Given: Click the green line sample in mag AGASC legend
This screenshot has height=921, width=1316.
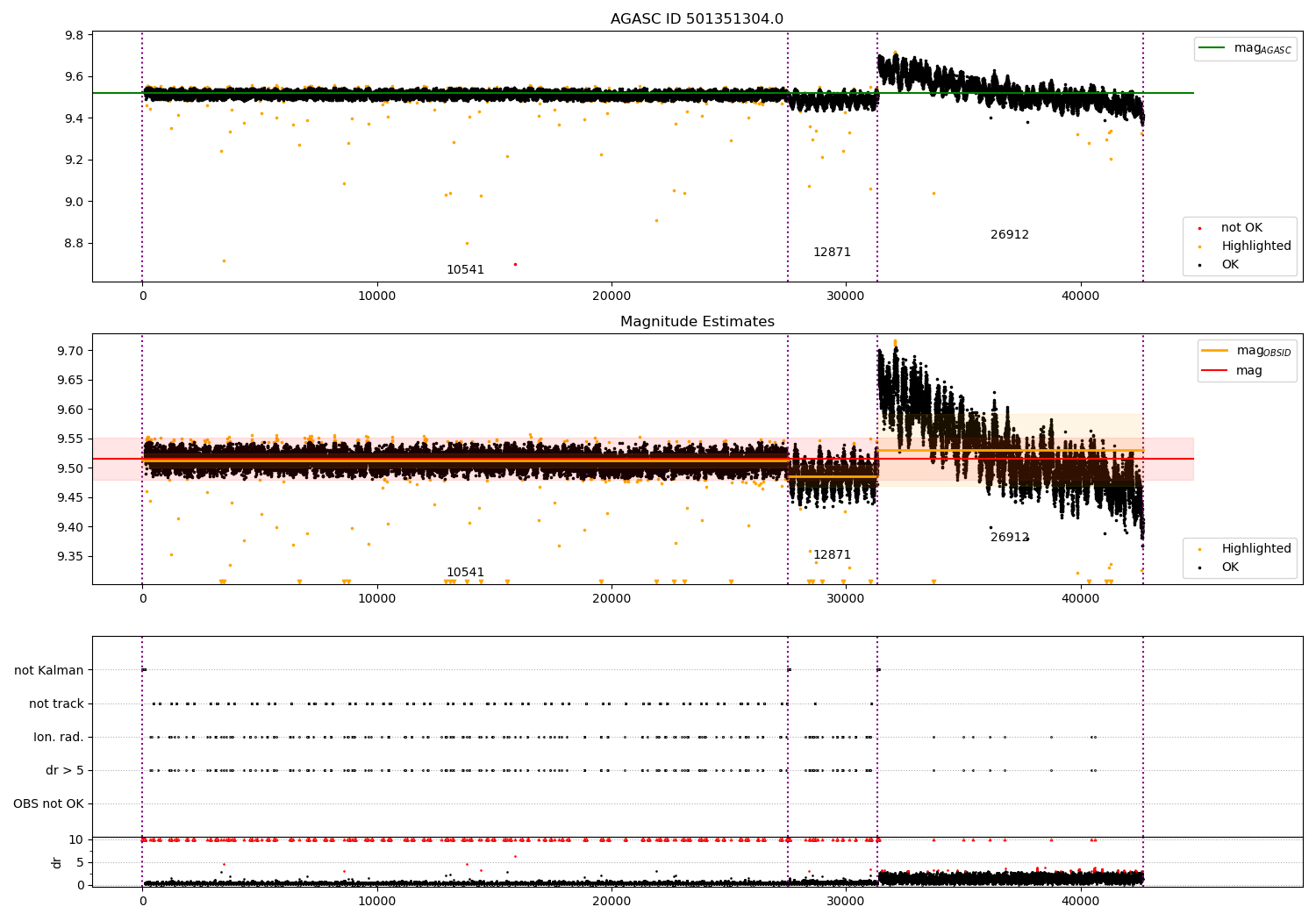Looking at the screenshot, I should (1212, 48).
